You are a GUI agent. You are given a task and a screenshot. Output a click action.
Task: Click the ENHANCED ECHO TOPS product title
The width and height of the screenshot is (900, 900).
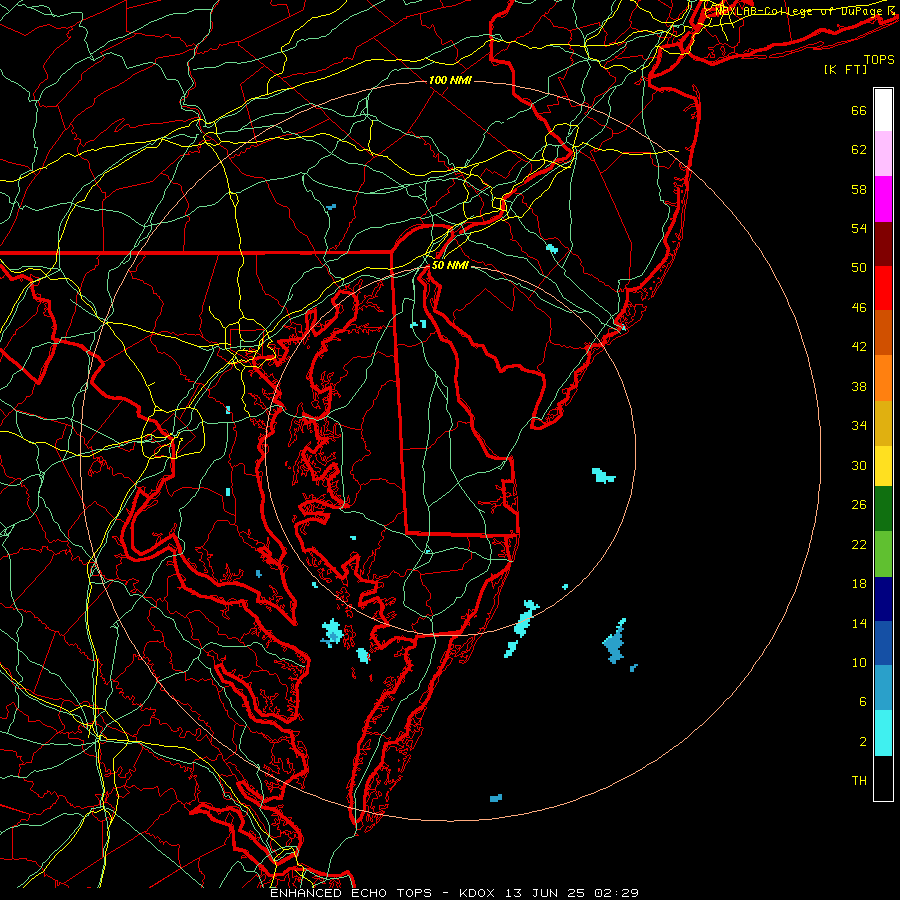point(351,893)
